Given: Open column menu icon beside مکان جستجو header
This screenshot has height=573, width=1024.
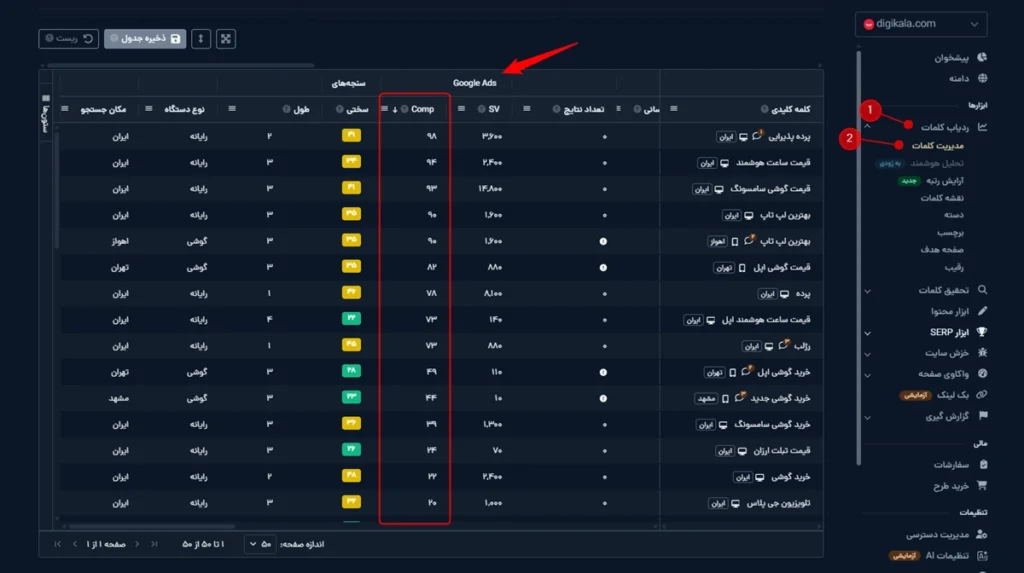Looking at the screenshot, I should pos(64,108).
